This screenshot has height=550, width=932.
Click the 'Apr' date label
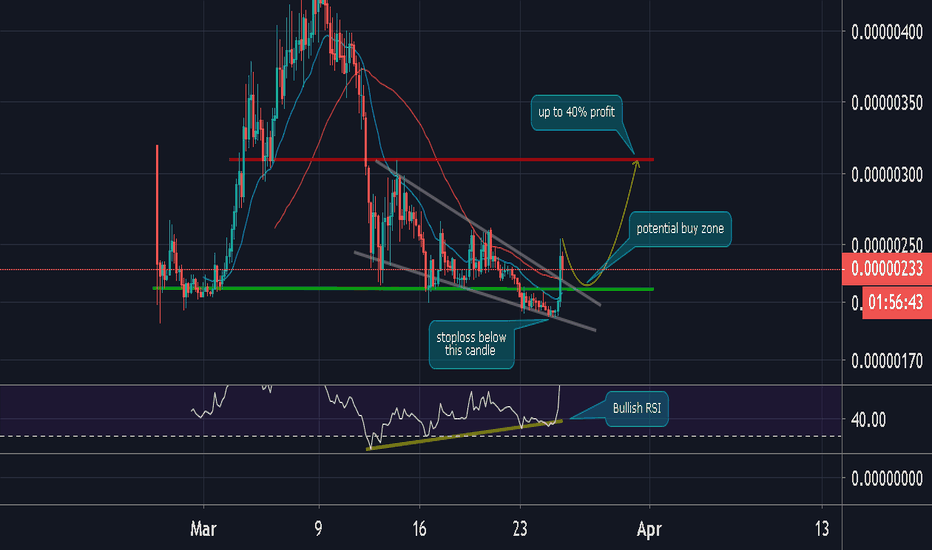tap(649, 529)
